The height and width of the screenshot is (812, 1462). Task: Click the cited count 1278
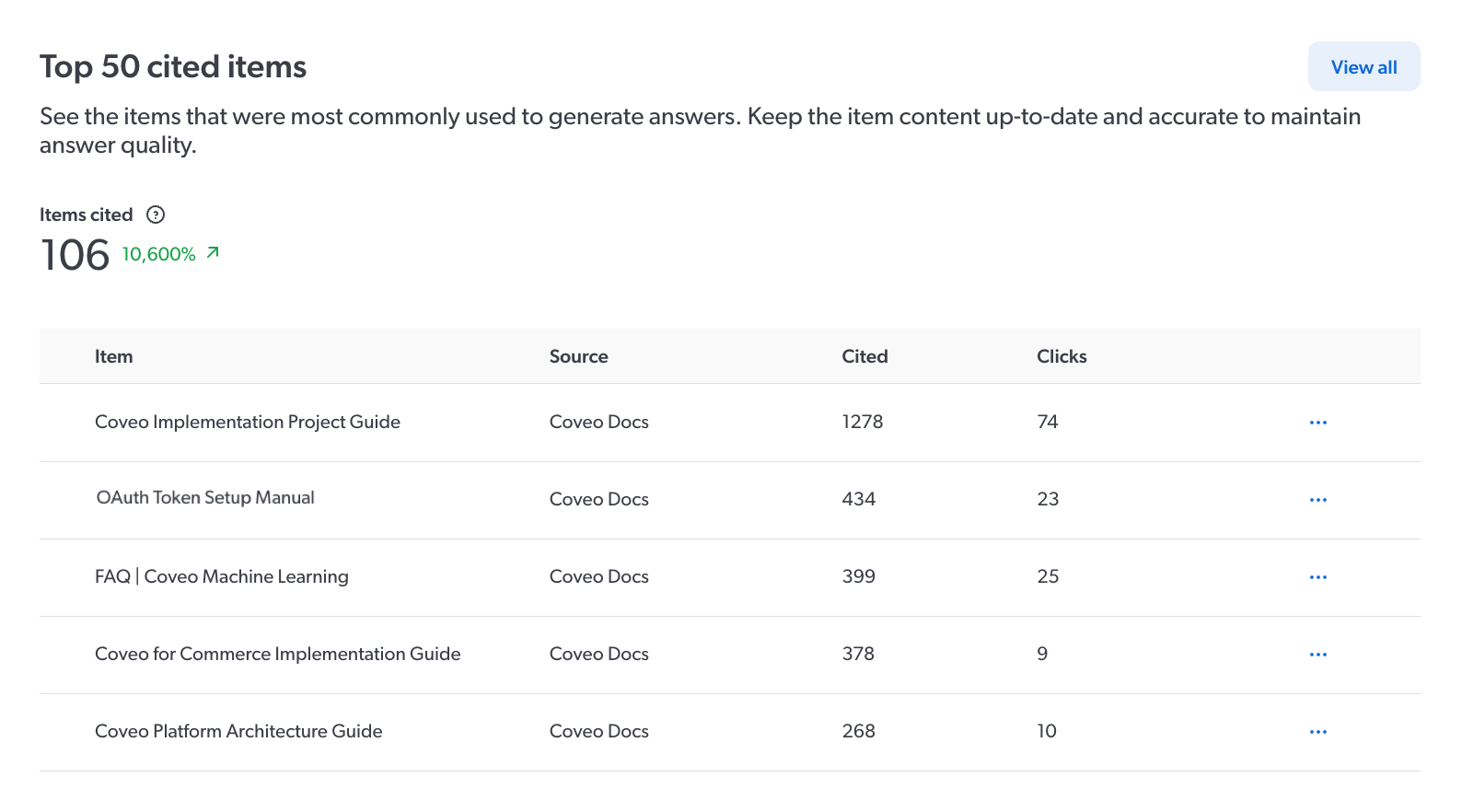click(863, 422)
